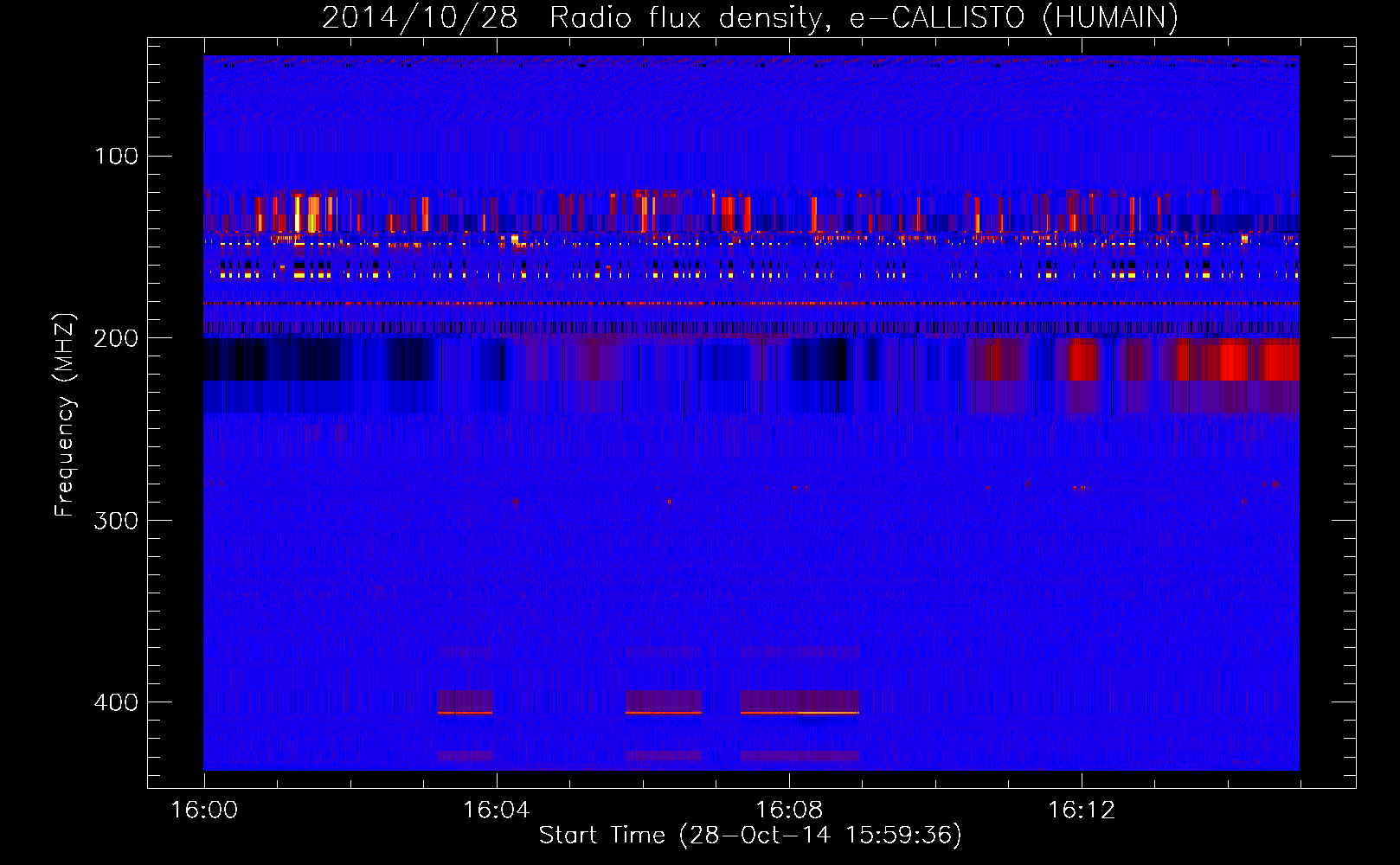Click the 100 frequency tick label
The height and width of the screenshot is (865, 1400).
(117, 156)
